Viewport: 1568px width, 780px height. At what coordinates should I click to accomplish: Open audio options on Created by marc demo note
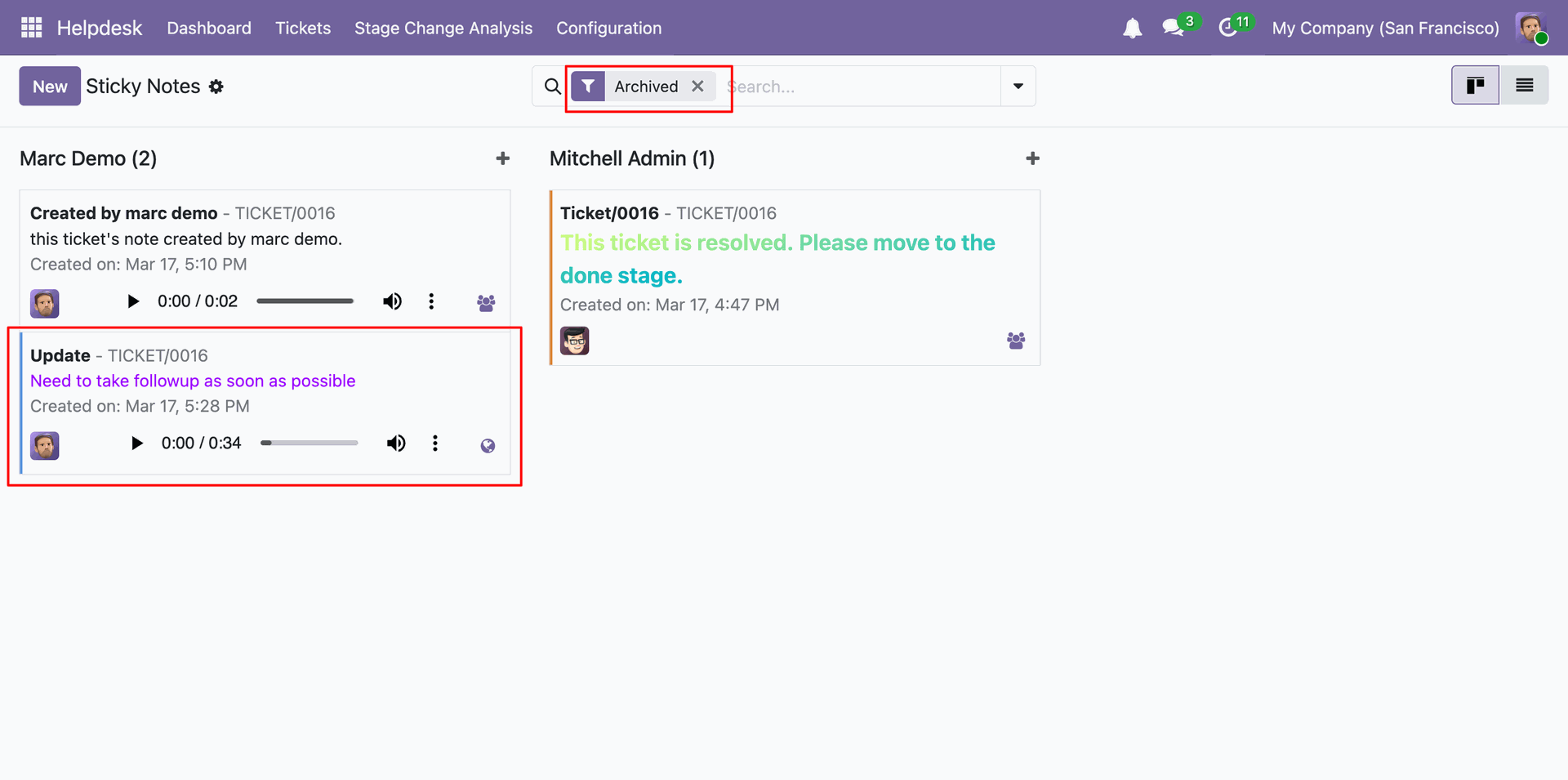431,301
